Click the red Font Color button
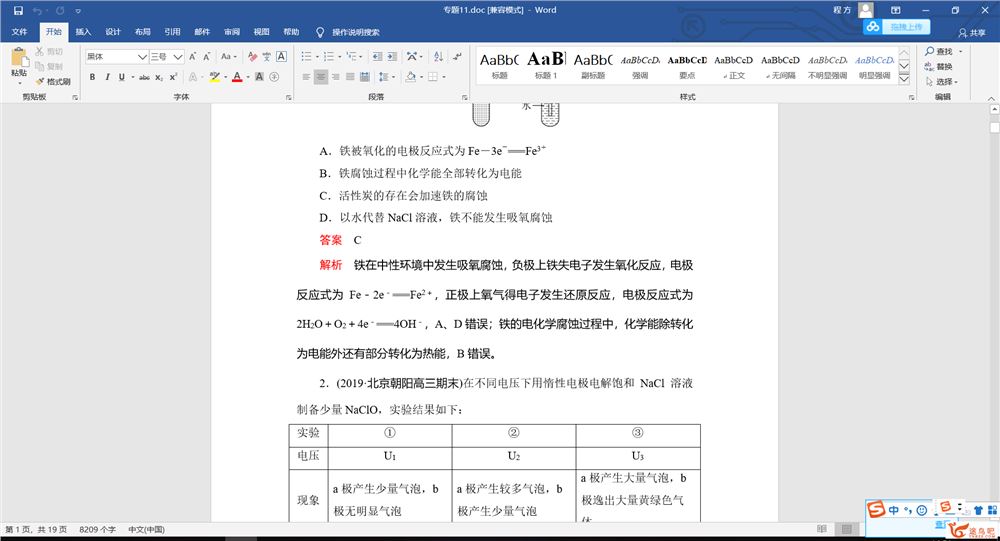 237,77
